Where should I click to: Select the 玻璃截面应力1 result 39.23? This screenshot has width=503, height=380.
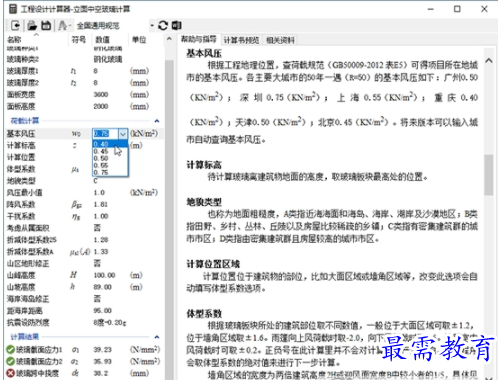(x=102, y=350)
